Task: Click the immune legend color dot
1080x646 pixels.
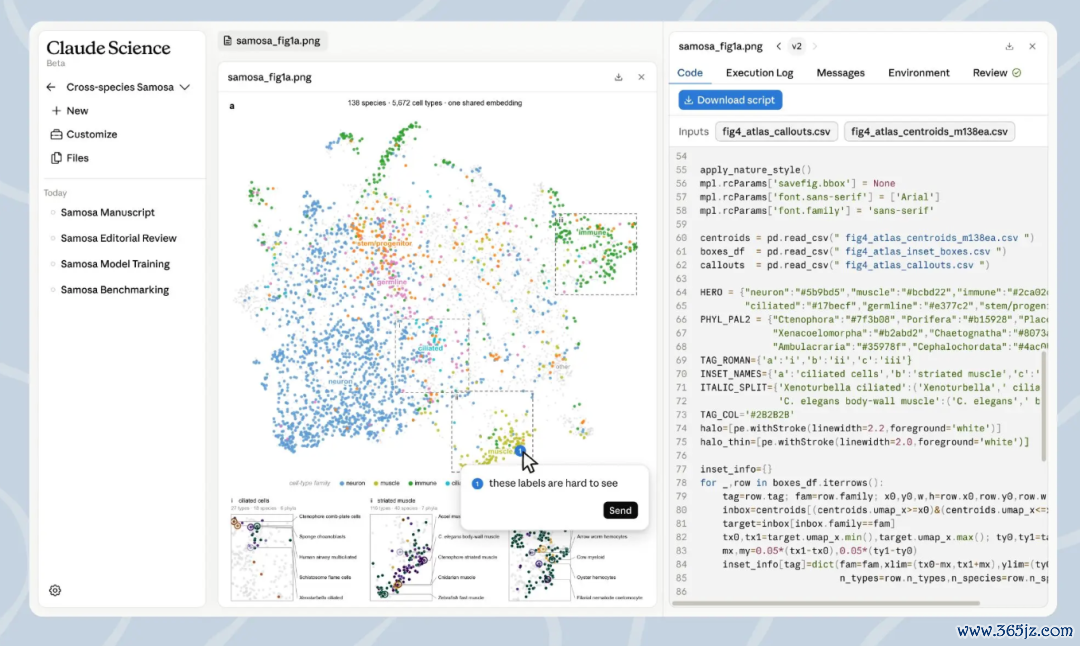Action: point(411,483)
